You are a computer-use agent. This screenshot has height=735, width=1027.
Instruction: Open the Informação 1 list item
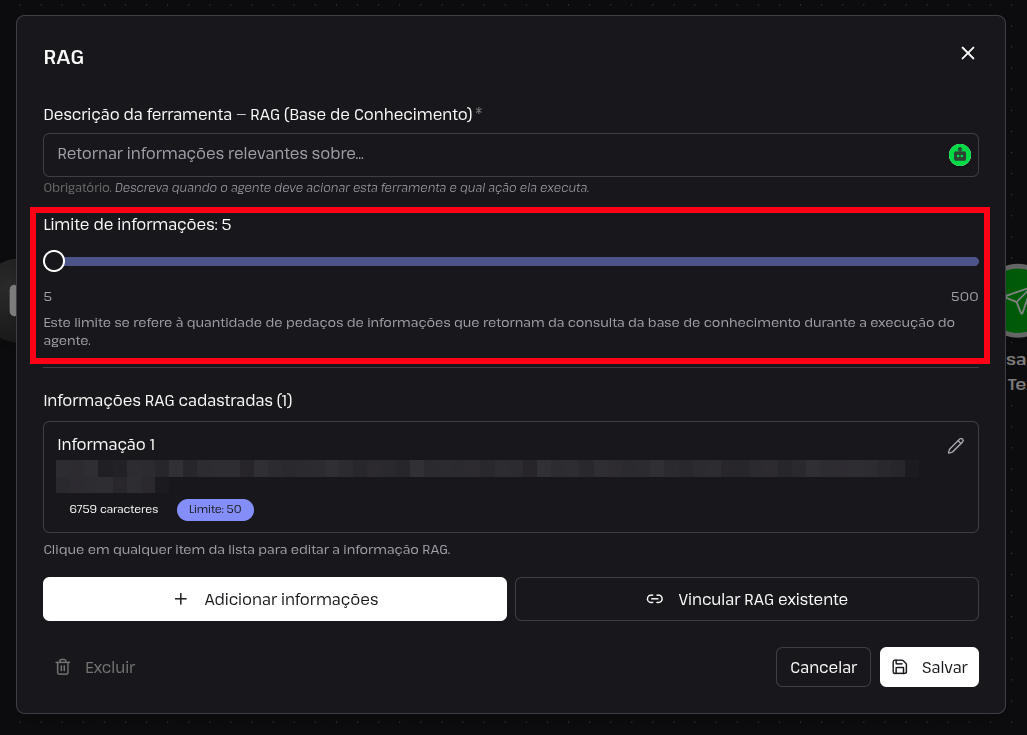pyautogui.click(x=511, y=477)
